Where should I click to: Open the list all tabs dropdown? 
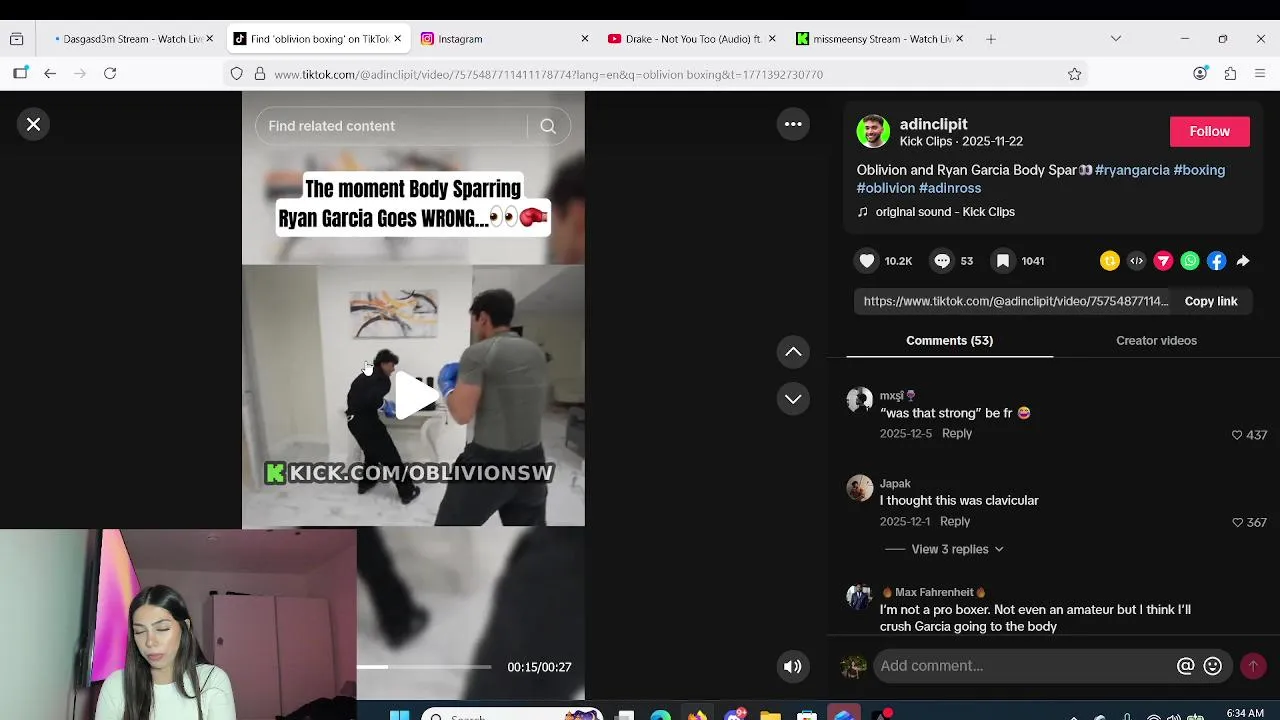1116,39
